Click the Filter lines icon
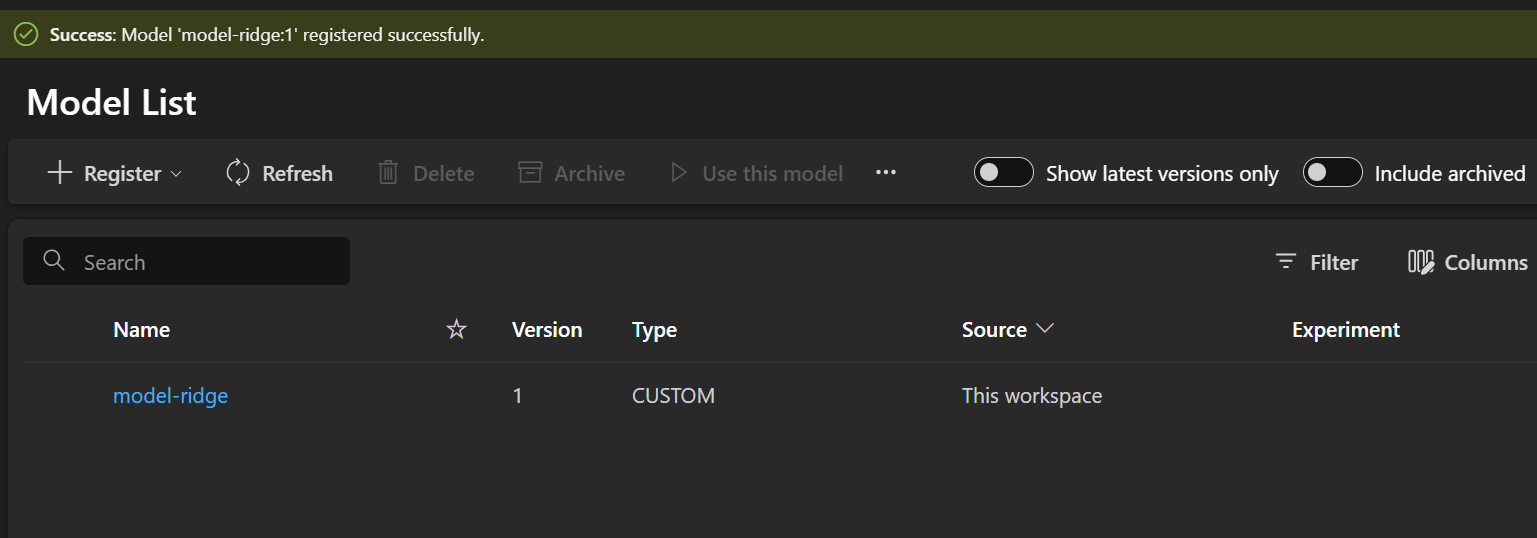The width and height of the screenshot is (1537, 538). pos(1286,262)
